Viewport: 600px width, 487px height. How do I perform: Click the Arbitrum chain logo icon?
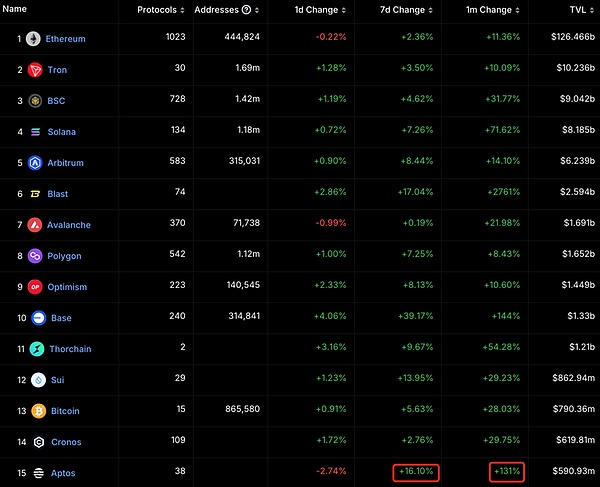pos(35,163)
